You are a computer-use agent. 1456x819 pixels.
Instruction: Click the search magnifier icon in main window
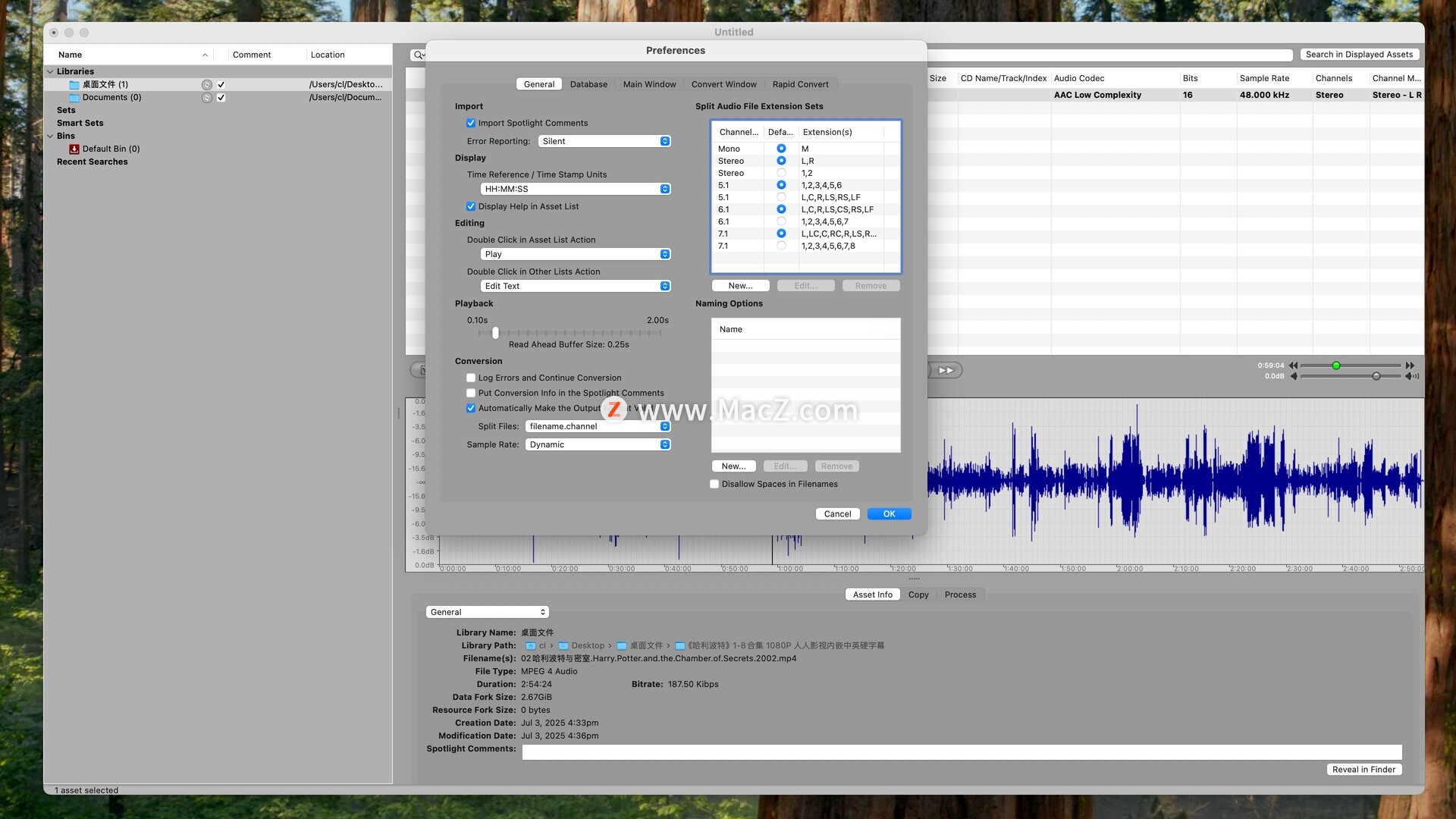[x=418, y=55]
